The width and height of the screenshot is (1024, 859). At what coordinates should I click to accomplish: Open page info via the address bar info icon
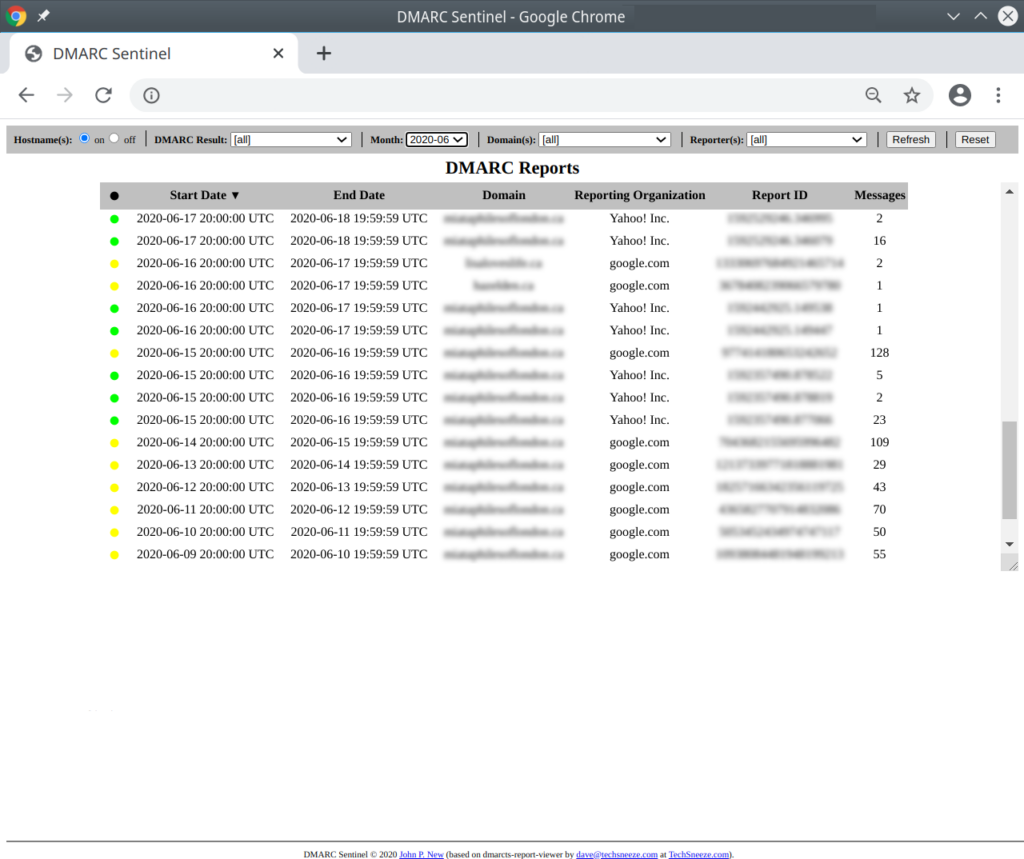click(150, 95)
